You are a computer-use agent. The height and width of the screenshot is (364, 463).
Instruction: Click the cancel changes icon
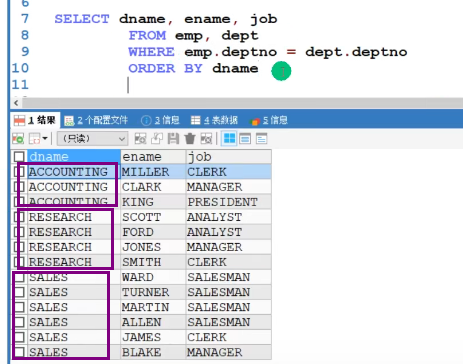coord(206,138)
